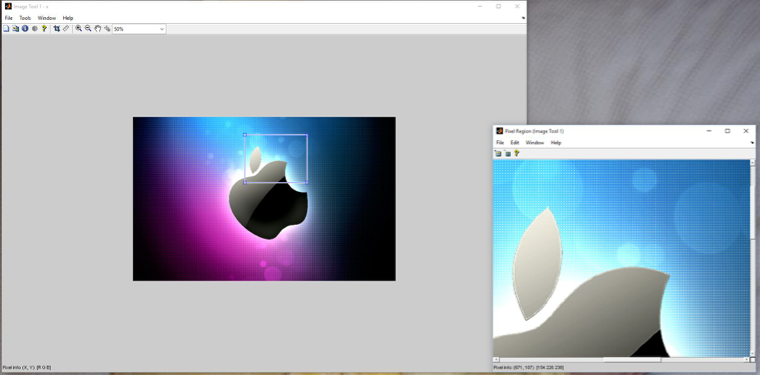
Task: Click the Pixel info readout in Pixel Region status bar
Action: coord(529,367)
